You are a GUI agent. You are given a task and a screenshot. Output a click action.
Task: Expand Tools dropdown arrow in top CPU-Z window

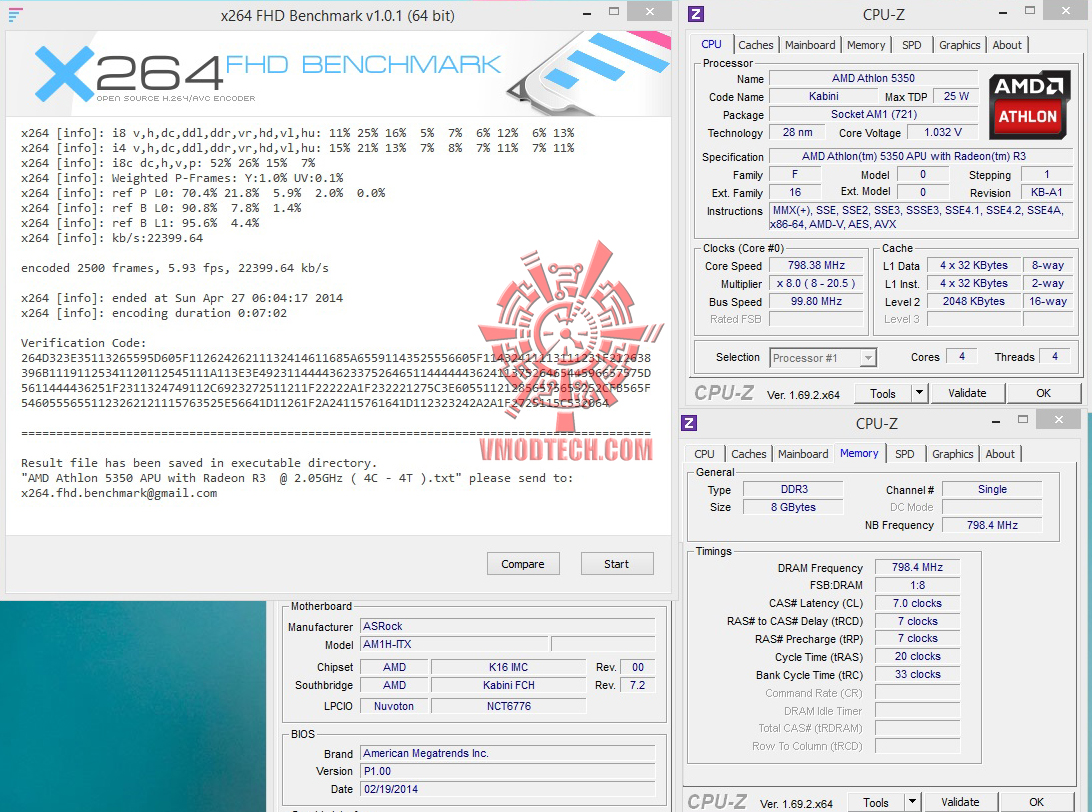click(x=919, y=393)
